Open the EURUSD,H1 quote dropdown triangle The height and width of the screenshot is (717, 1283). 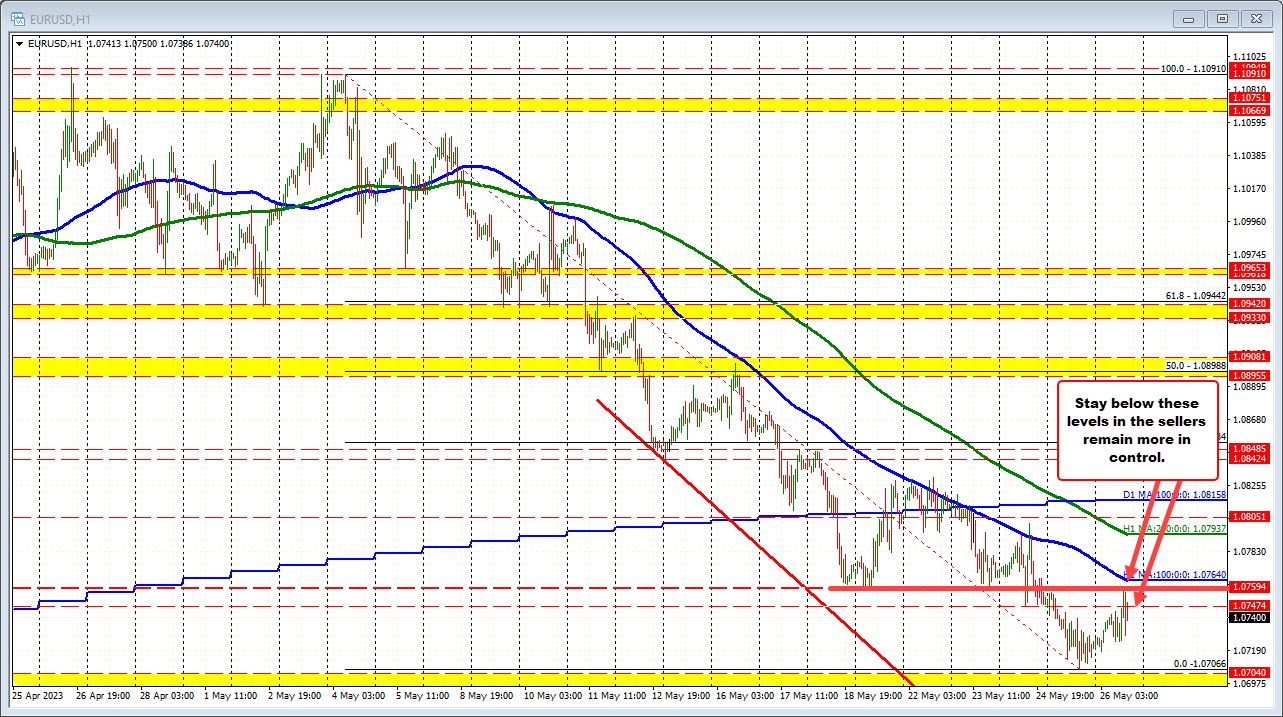click(19, 43)
